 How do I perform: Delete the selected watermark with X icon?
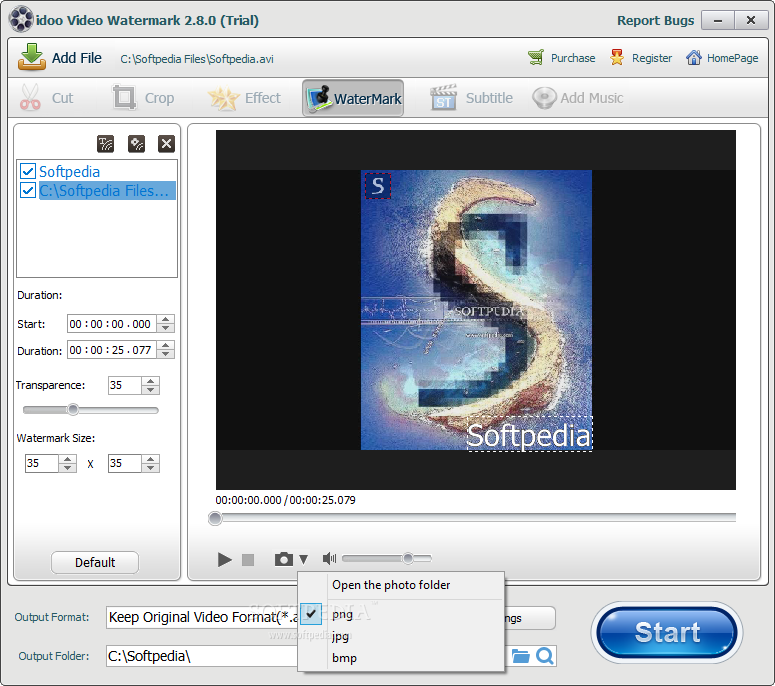coord(167,144)
